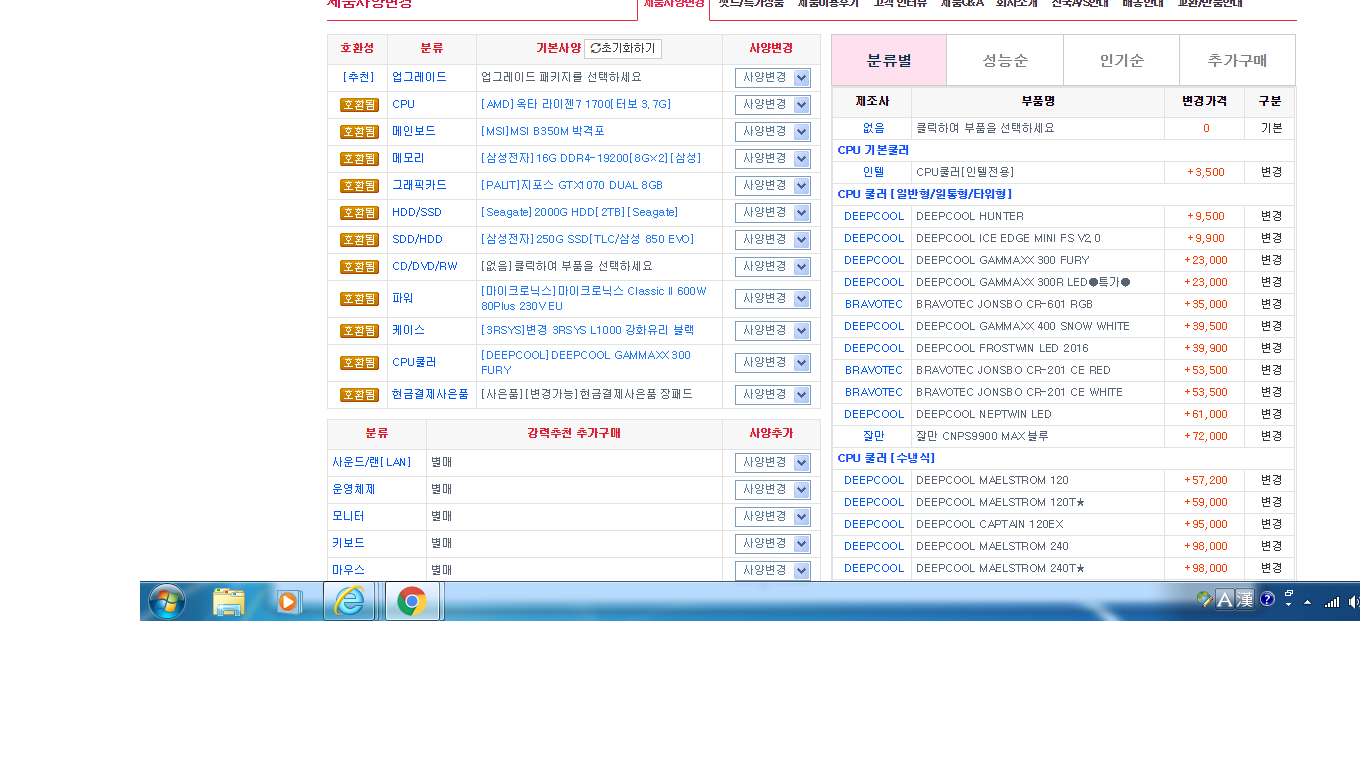Select DEEPCOOL ICE EDGE MINI FS V2.0

[1008, 238]
